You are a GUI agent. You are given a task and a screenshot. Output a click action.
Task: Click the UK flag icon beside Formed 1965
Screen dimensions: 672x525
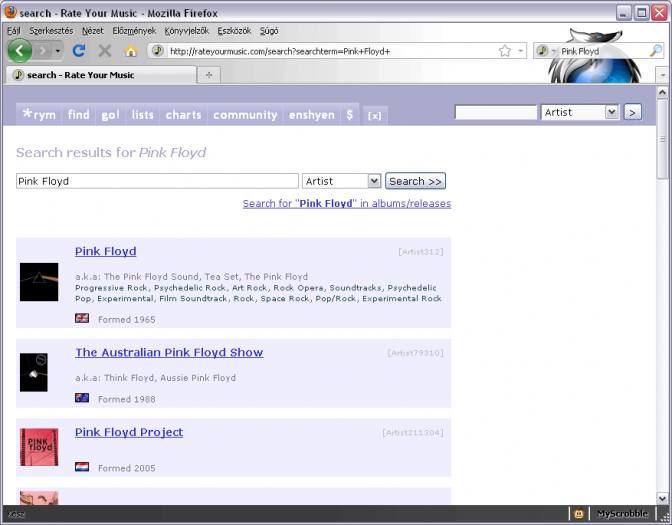pos(82,318)
